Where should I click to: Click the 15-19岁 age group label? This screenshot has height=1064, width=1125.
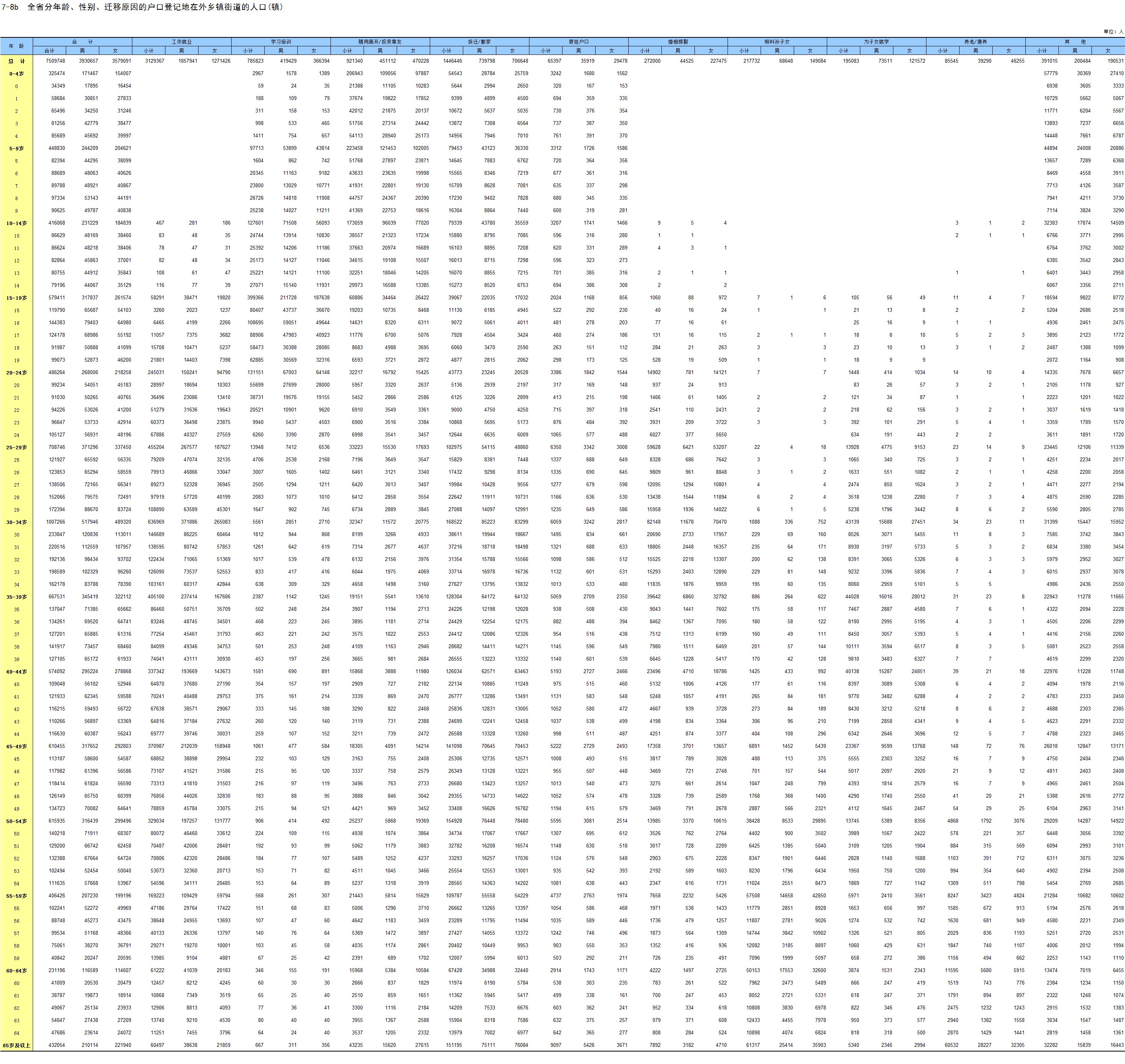coord(16,298)
